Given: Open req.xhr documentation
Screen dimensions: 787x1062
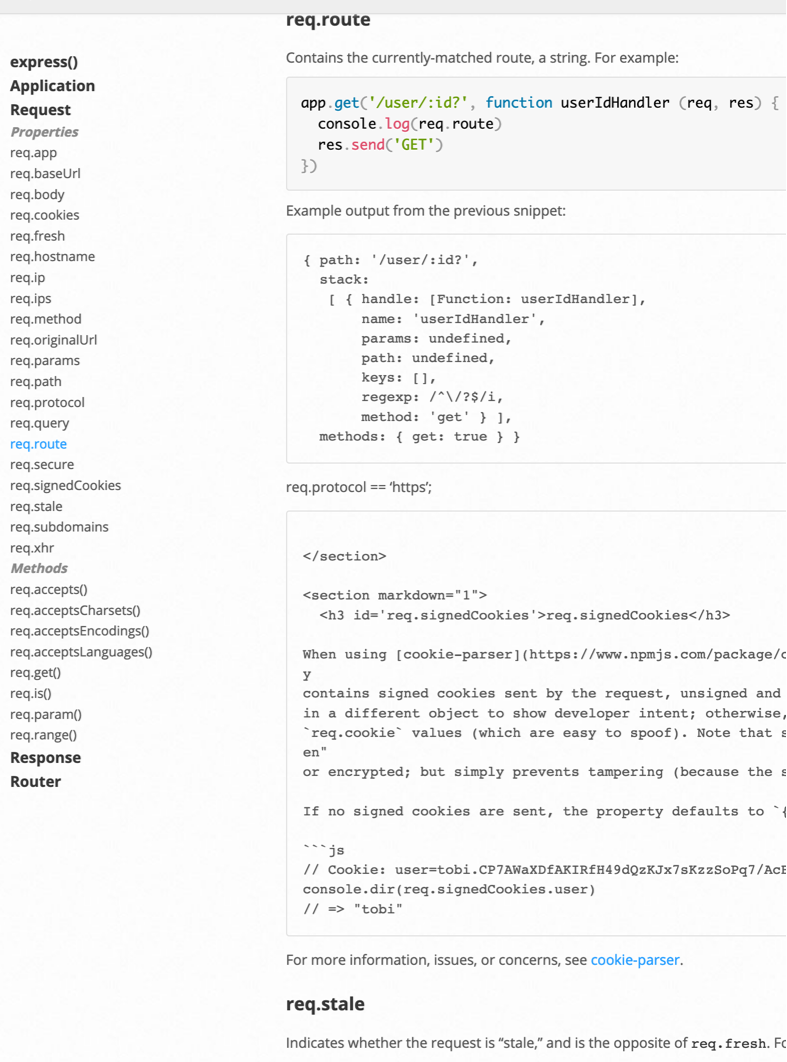Looking at the screenshot, I should pyautogui.click(x=32, y=547).
